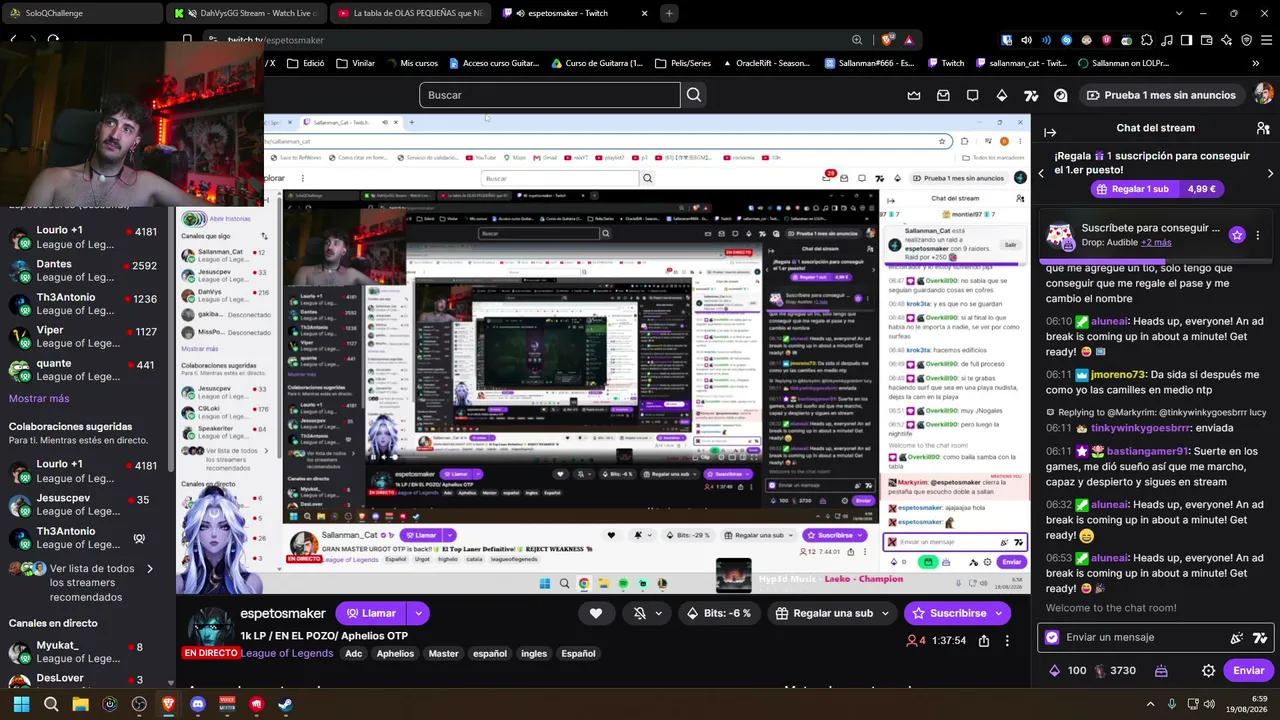Screen dimensions: 1280x720
Task: Click the Windows Start button
Action: click(x=21, y=704)
